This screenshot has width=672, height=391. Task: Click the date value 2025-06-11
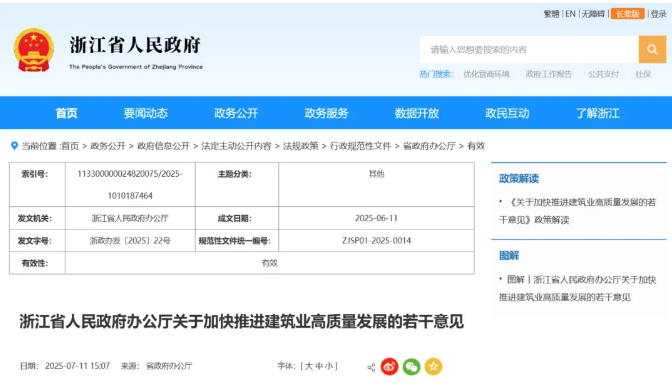tap(376, 218)
